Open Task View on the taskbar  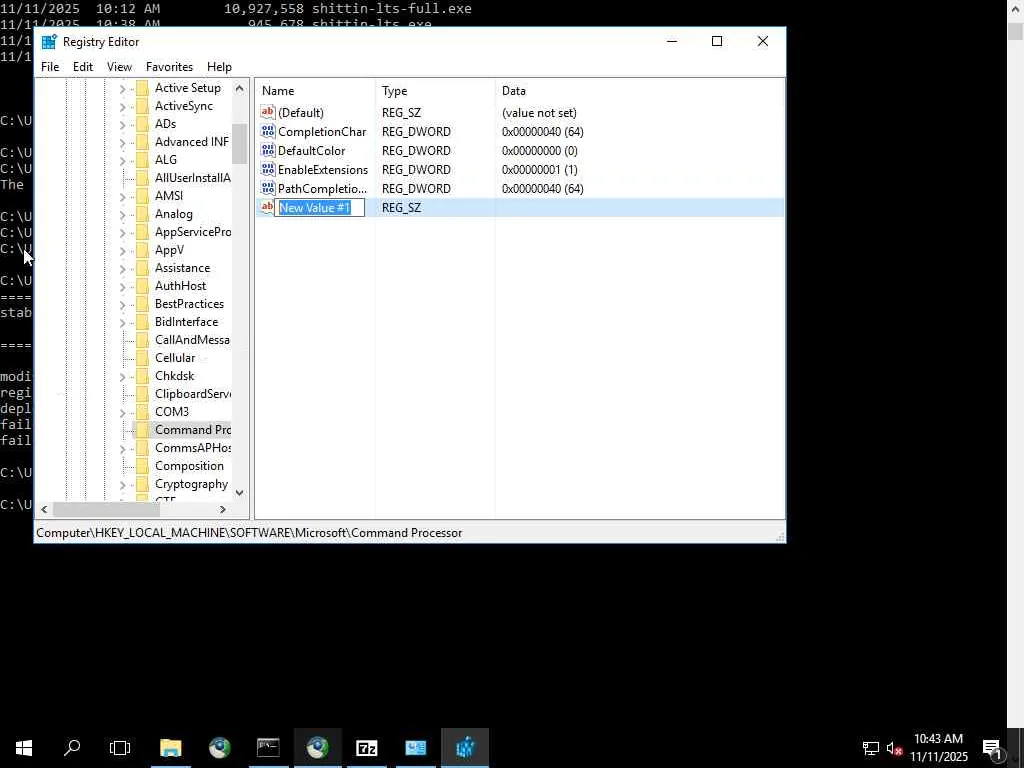coord(120,748)
